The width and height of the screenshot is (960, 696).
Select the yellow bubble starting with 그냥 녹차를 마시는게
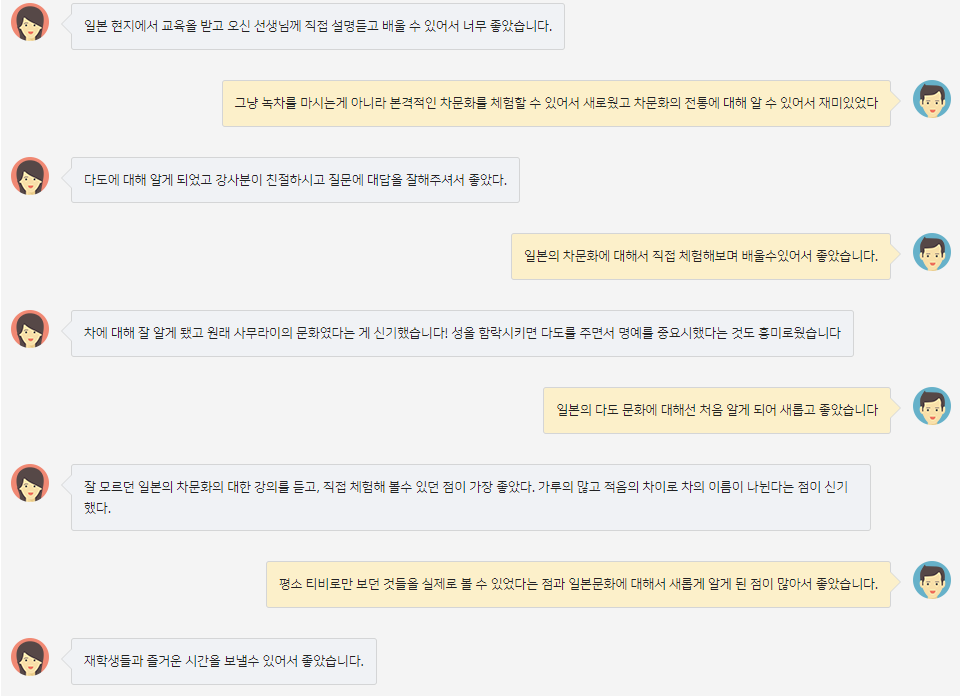point(556,103)
